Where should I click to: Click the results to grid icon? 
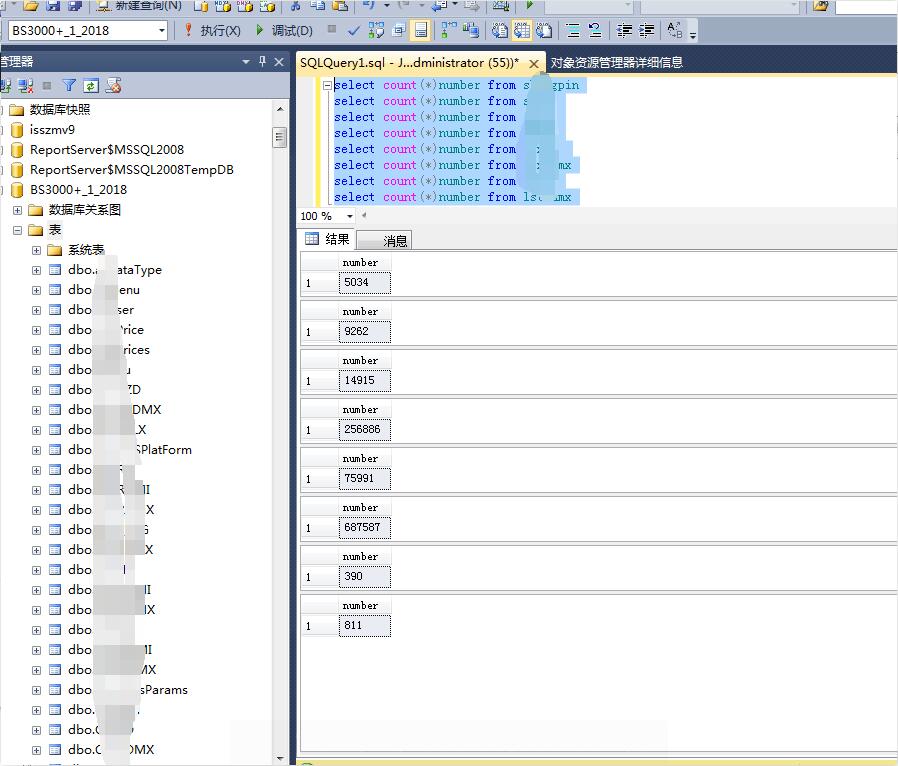click(522, 30)
